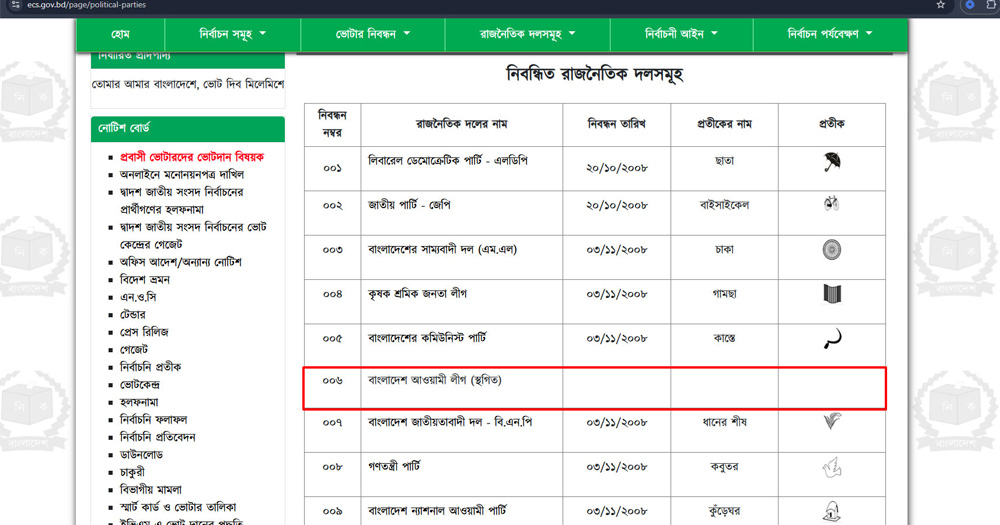Click the hut (কুঁড়েঘর) symbol icon
The height and width of the screenshot is (525, 1000).
pos(832,511)
